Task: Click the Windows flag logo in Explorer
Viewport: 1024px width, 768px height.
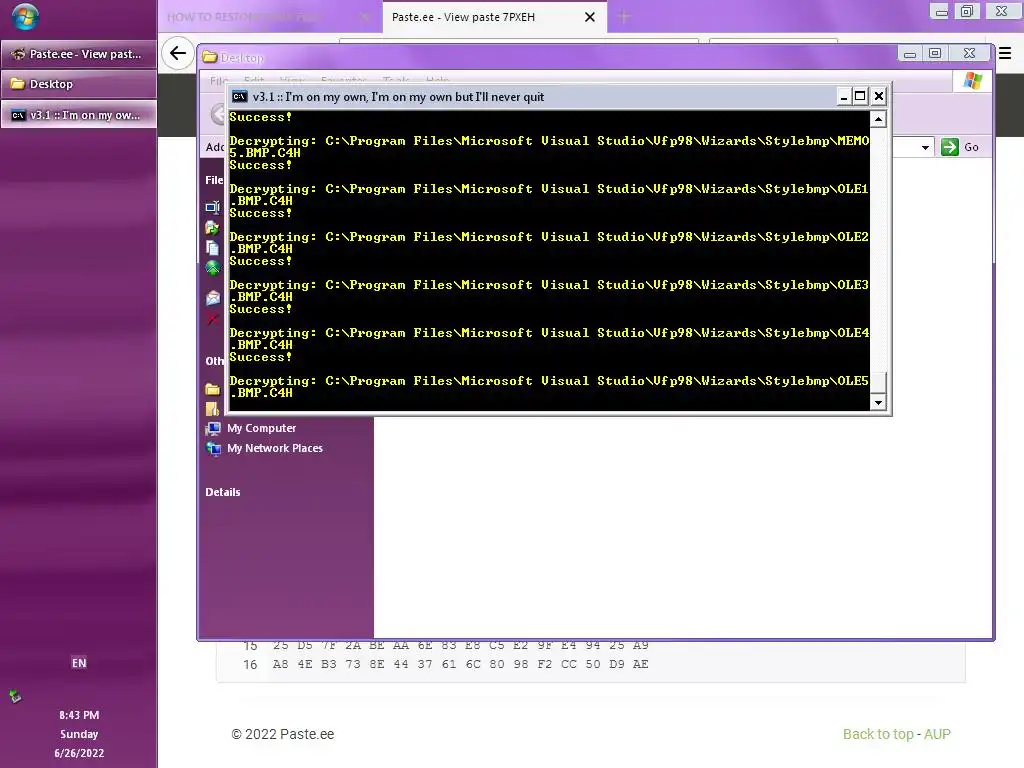Action: (972, 81)
